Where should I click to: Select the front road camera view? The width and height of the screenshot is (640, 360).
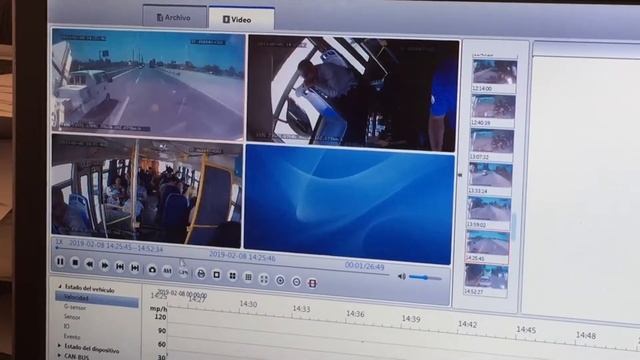pyautogui.click(x=149, y=84)
